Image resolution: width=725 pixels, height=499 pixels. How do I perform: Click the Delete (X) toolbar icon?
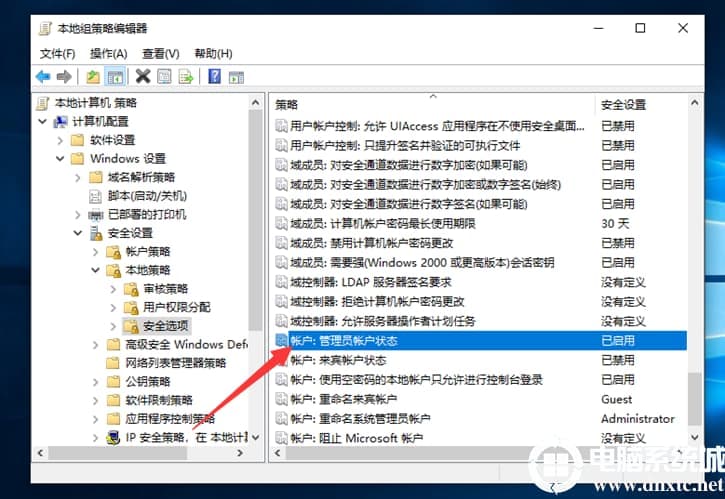(x=143, y=76)
